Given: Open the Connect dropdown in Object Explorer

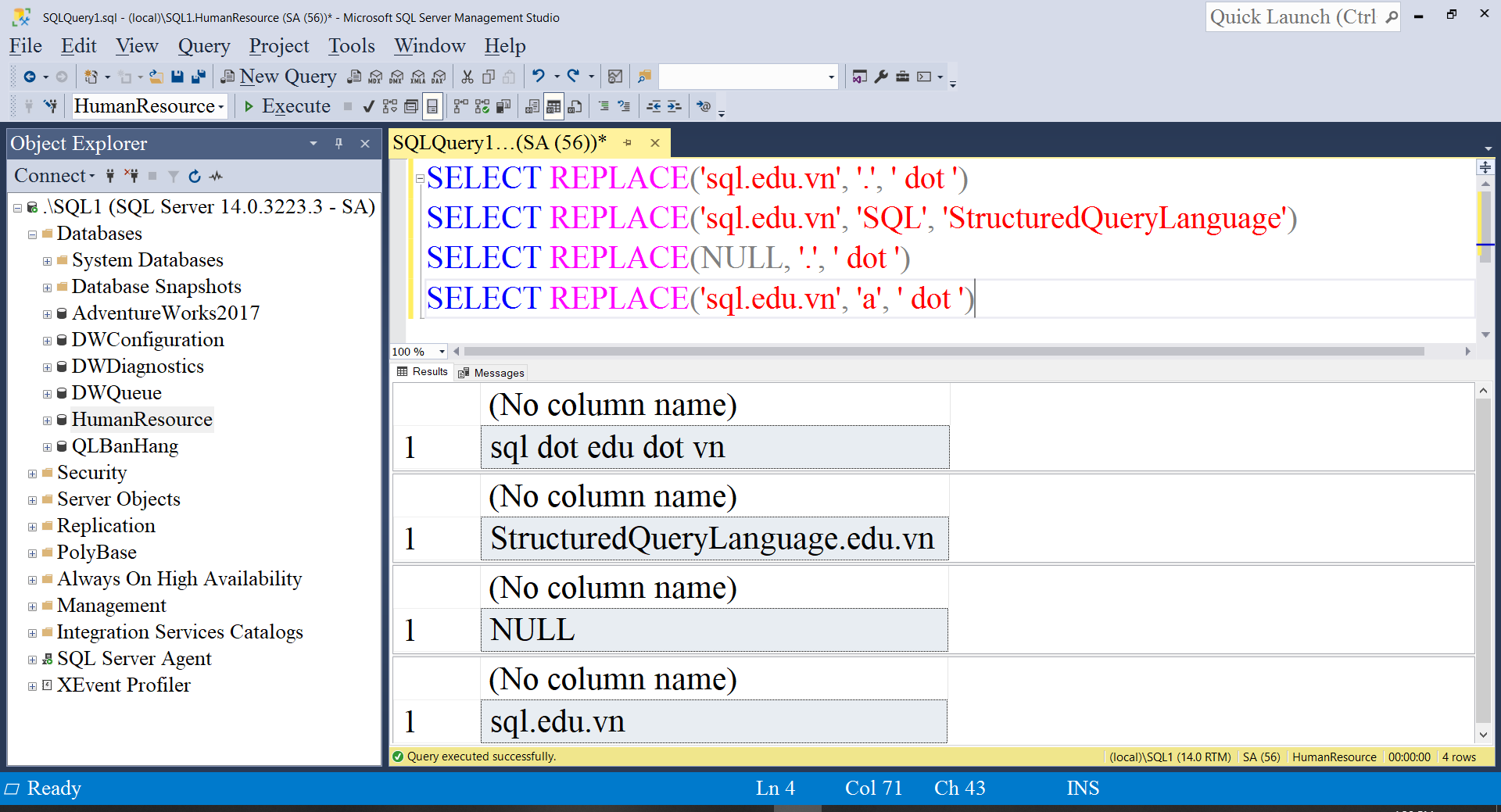Looking at the screenshot, I should coord(55,176).
